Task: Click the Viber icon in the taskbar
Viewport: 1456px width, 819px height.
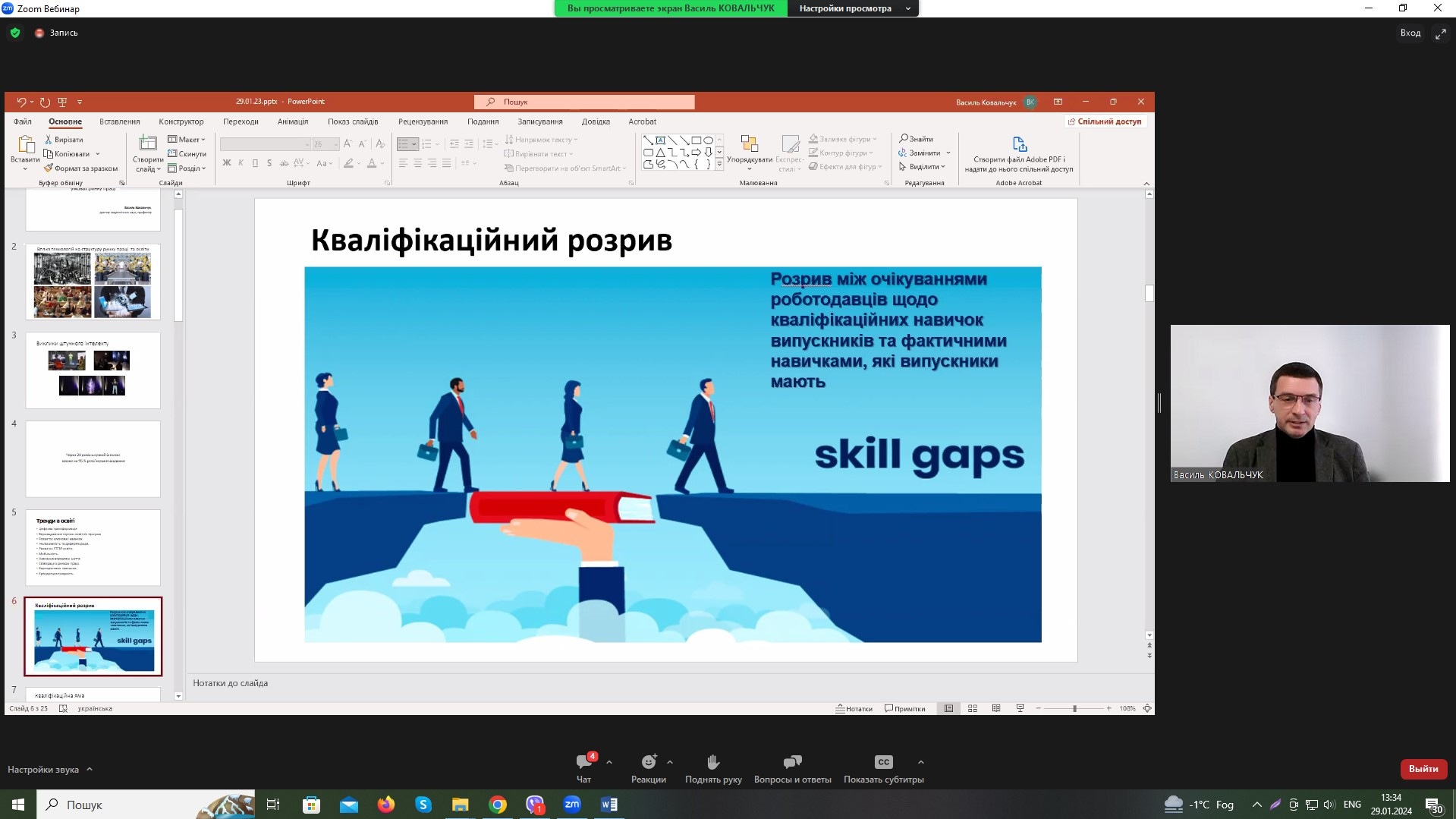Action: (x=535, y=805)
